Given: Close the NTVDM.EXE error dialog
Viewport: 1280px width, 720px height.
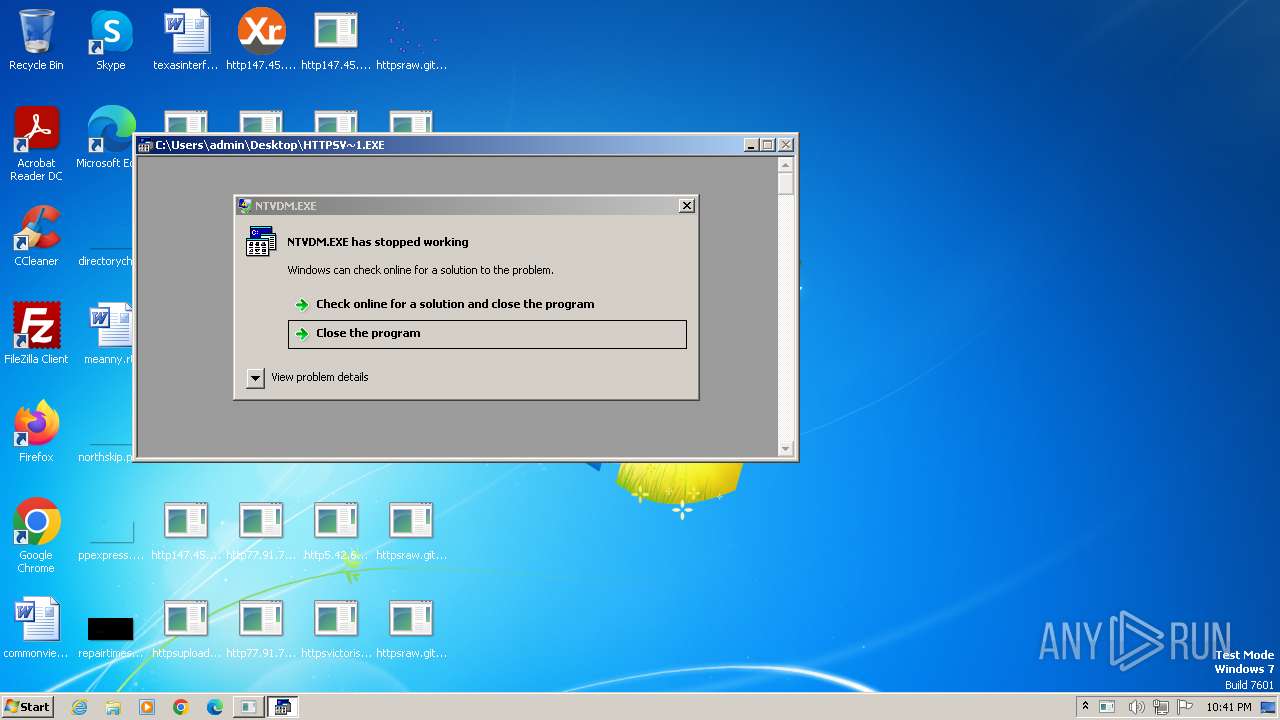Looking at the screenshot, I should click(x=686, y=205).
